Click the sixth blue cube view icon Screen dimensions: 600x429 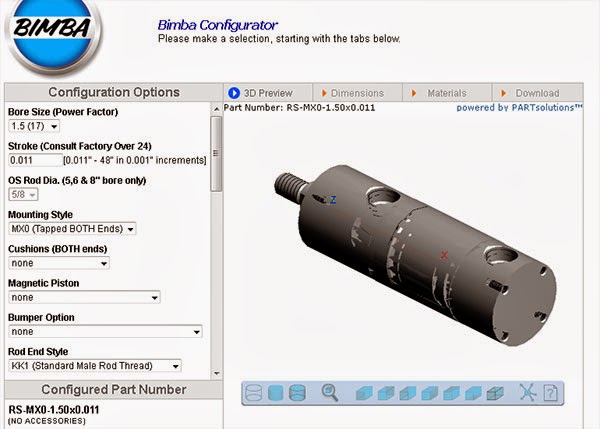pos(473,393)
